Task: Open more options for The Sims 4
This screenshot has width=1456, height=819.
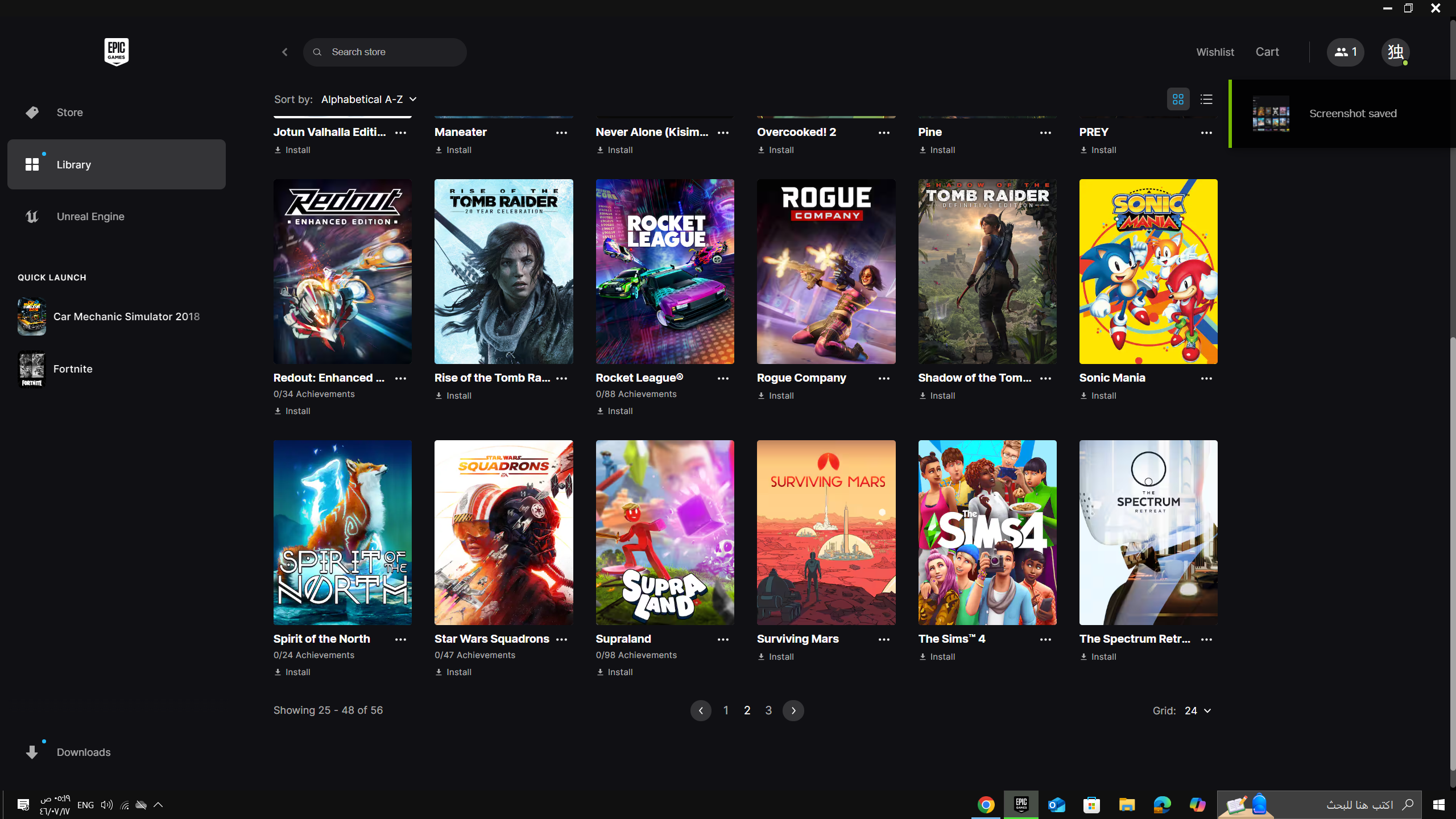Action: point(1045,639)
